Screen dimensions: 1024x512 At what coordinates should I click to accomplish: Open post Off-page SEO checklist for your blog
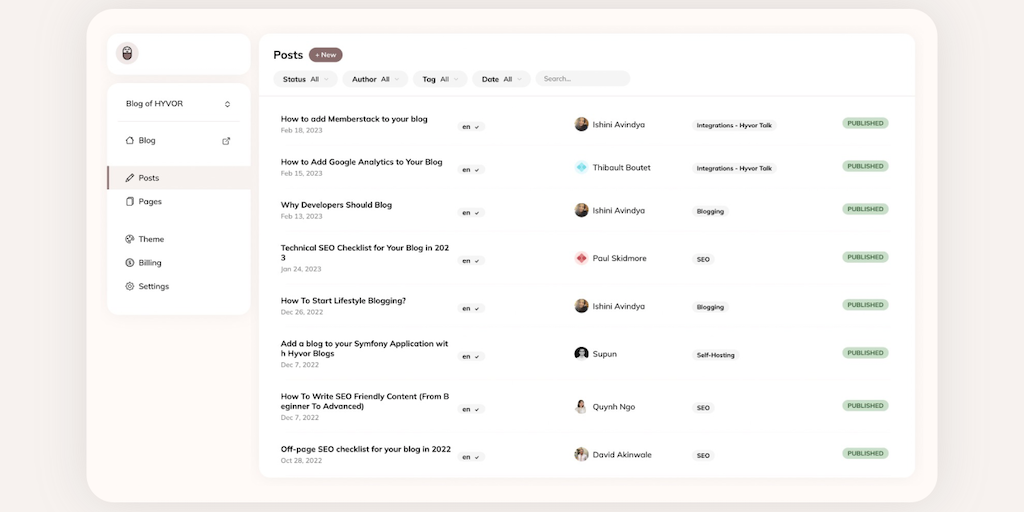pos(366,449)
